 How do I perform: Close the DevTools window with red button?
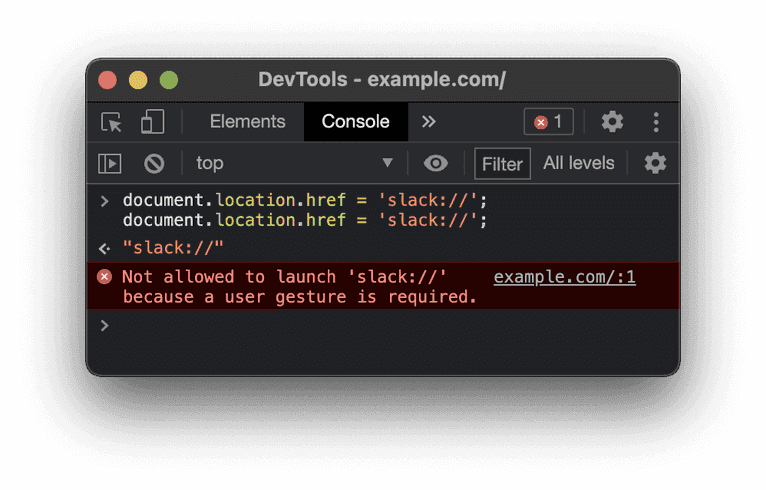pos(107,80)
